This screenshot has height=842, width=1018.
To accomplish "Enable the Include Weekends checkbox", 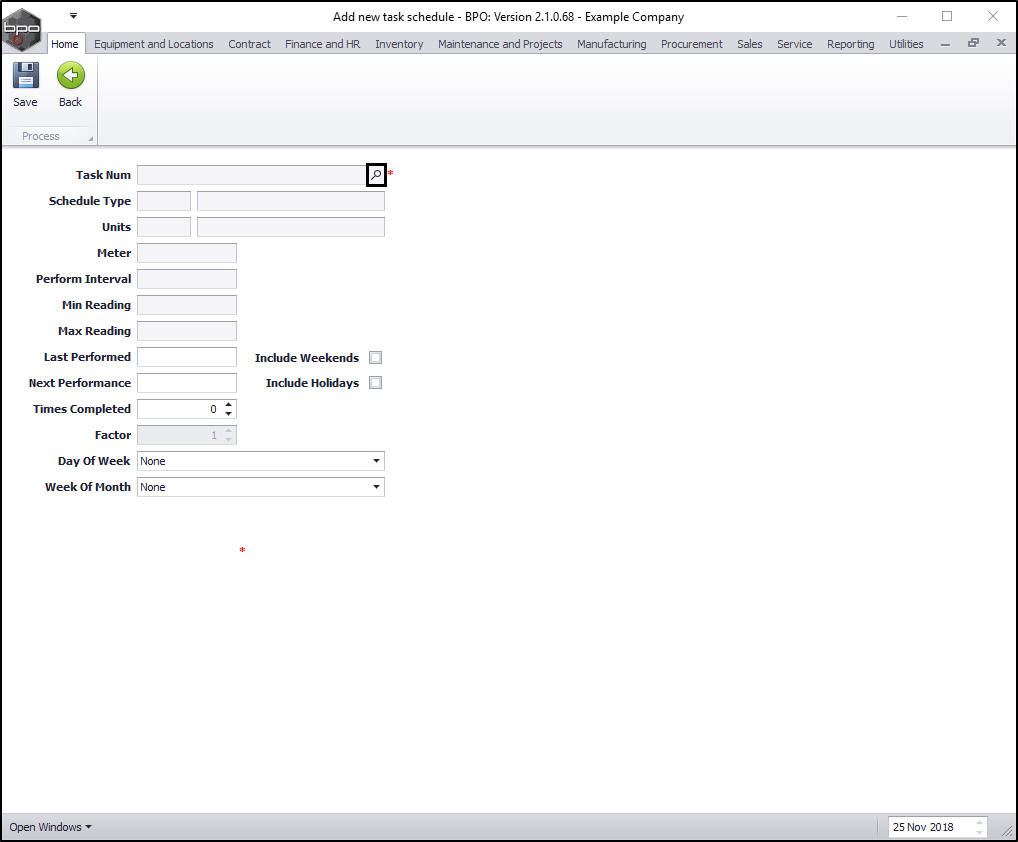I will tap(375, 358).
